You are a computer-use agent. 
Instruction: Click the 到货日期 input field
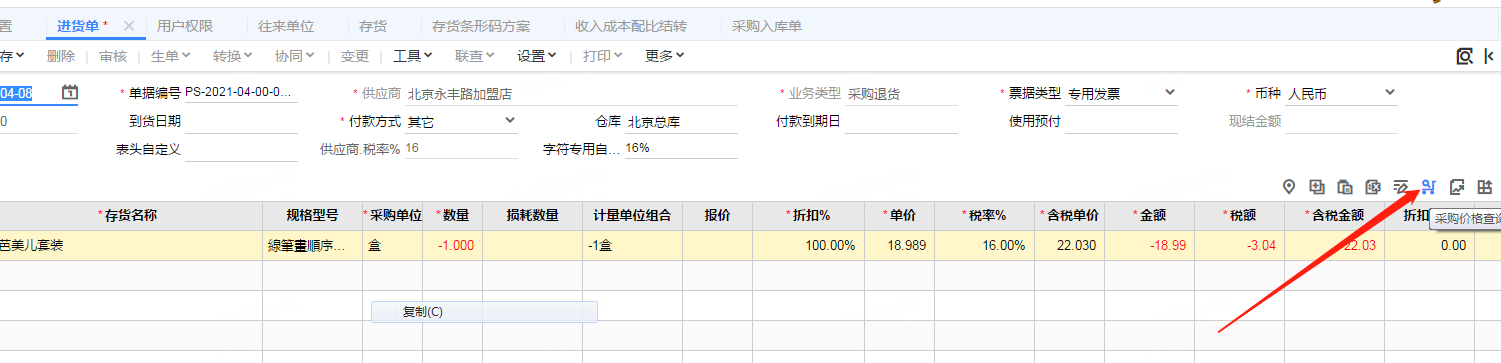point(241,122)
